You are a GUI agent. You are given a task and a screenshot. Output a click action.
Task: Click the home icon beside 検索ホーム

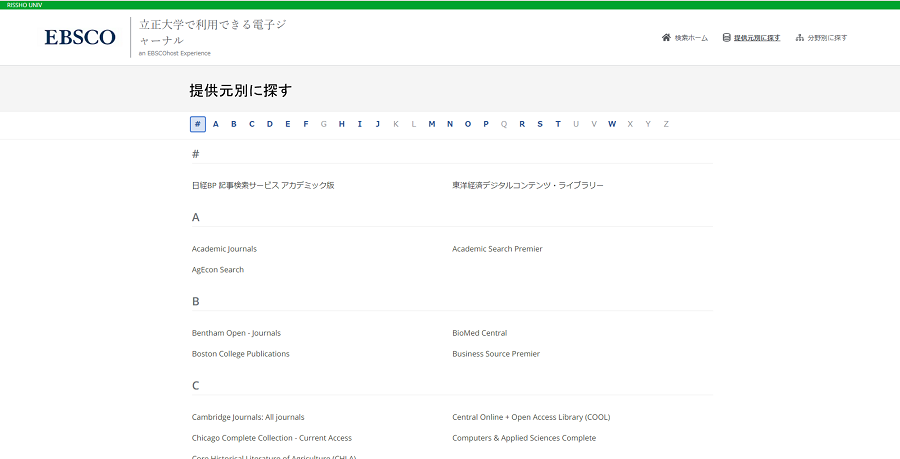pos(666,38)
